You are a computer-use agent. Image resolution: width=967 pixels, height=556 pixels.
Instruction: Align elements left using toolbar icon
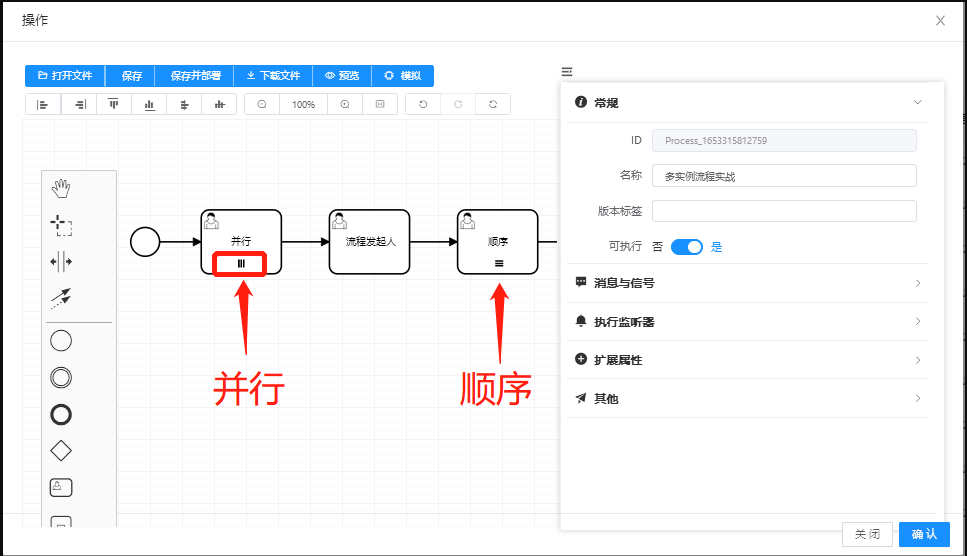43,104
